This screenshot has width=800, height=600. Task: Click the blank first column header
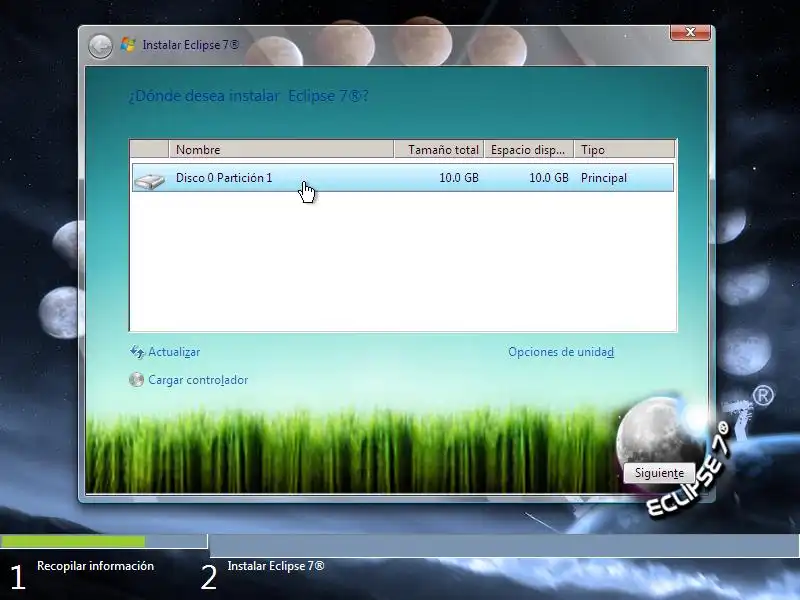coord(149,149)
